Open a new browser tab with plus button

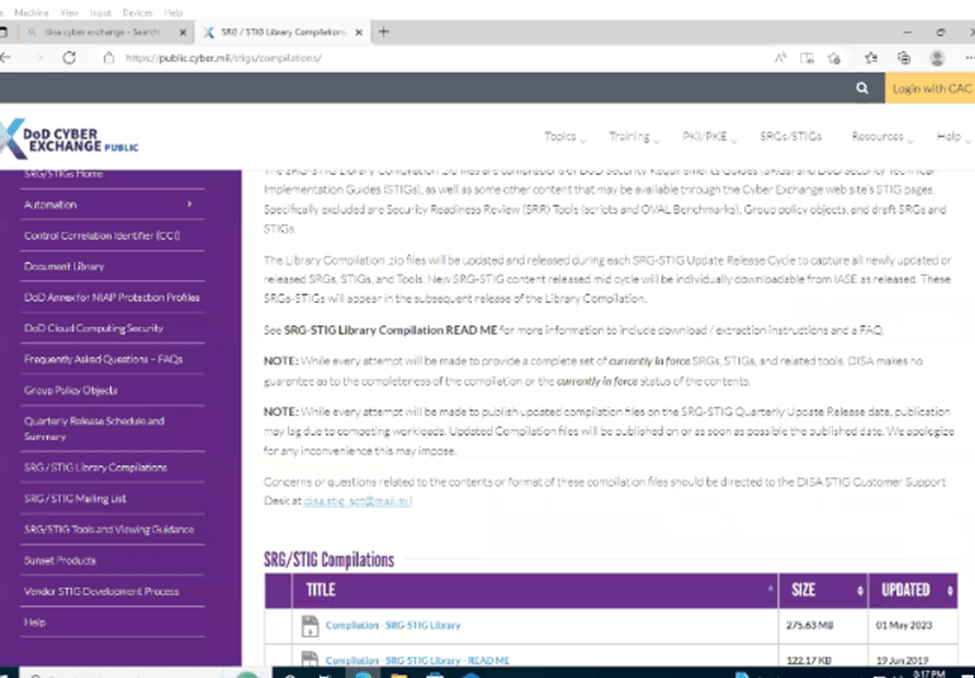click(383, 32)
